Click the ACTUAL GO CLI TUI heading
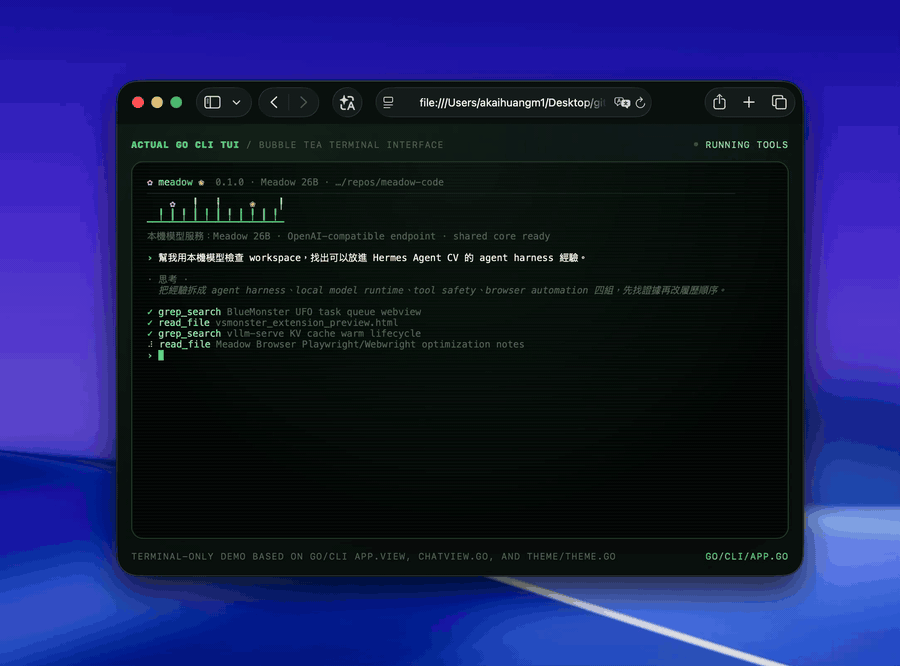Viewport: 900px width, 666px height. coord(185,145)
